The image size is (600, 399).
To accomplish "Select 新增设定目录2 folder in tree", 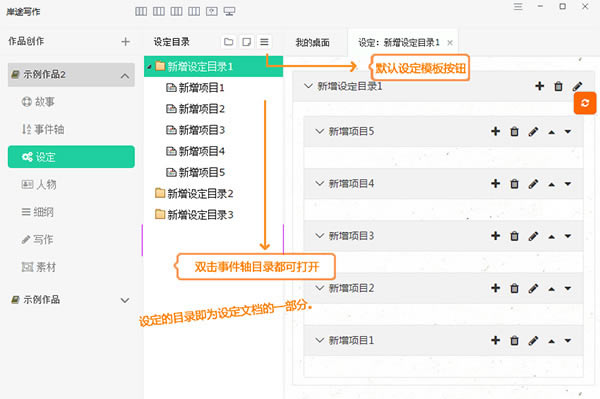I will [x=194, y=194].
